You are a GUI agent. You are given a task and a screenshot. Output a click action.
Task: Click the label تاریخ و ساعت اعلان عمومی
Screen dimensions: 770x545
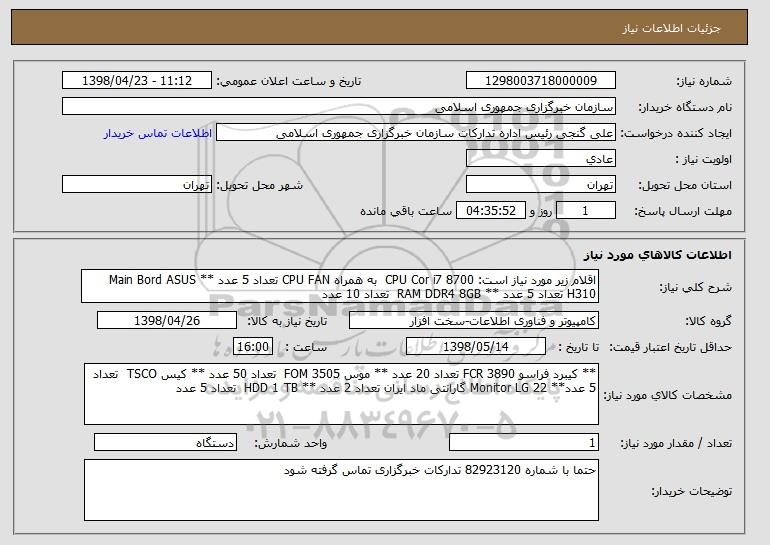pyautogui.click(x=289, y=82)
